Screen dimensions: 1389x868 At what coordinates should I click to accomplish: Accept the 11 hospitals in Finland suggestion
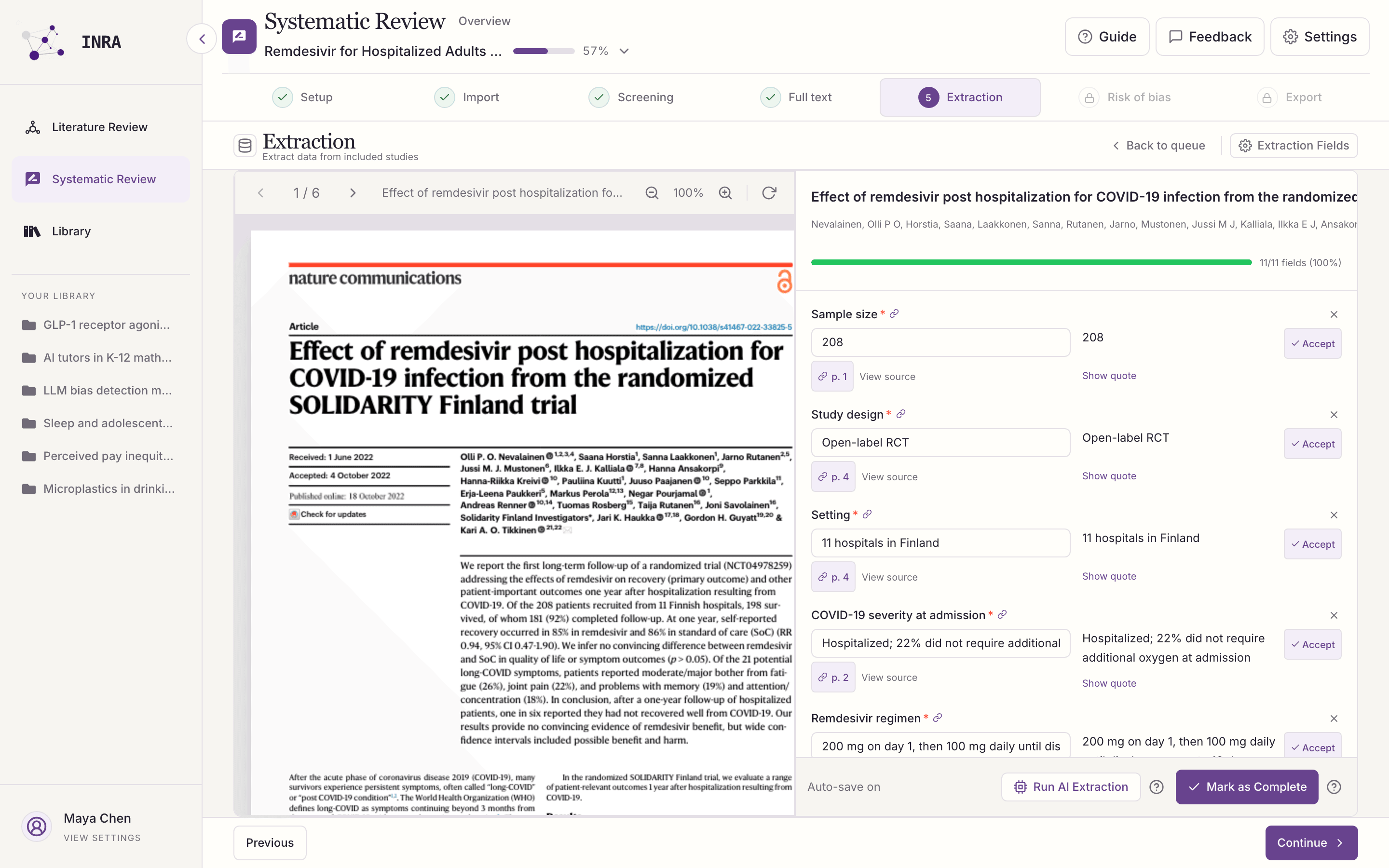[x=1313, y=544]
